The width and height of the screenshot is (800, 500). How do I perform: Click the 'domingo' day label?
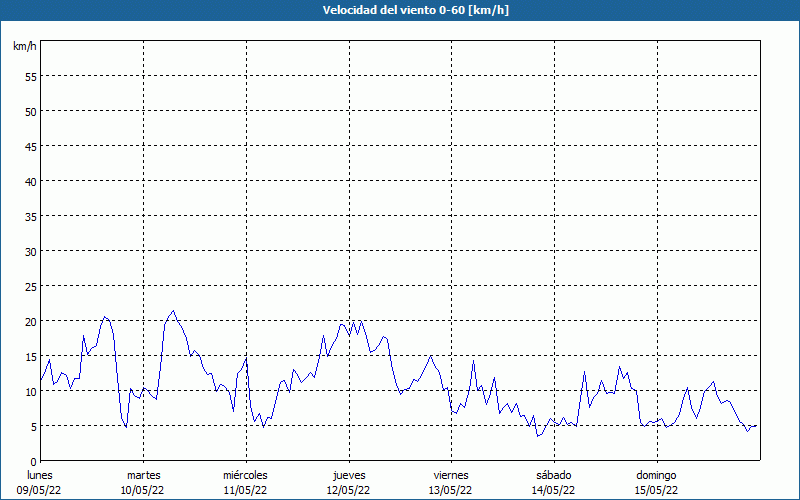656,475
